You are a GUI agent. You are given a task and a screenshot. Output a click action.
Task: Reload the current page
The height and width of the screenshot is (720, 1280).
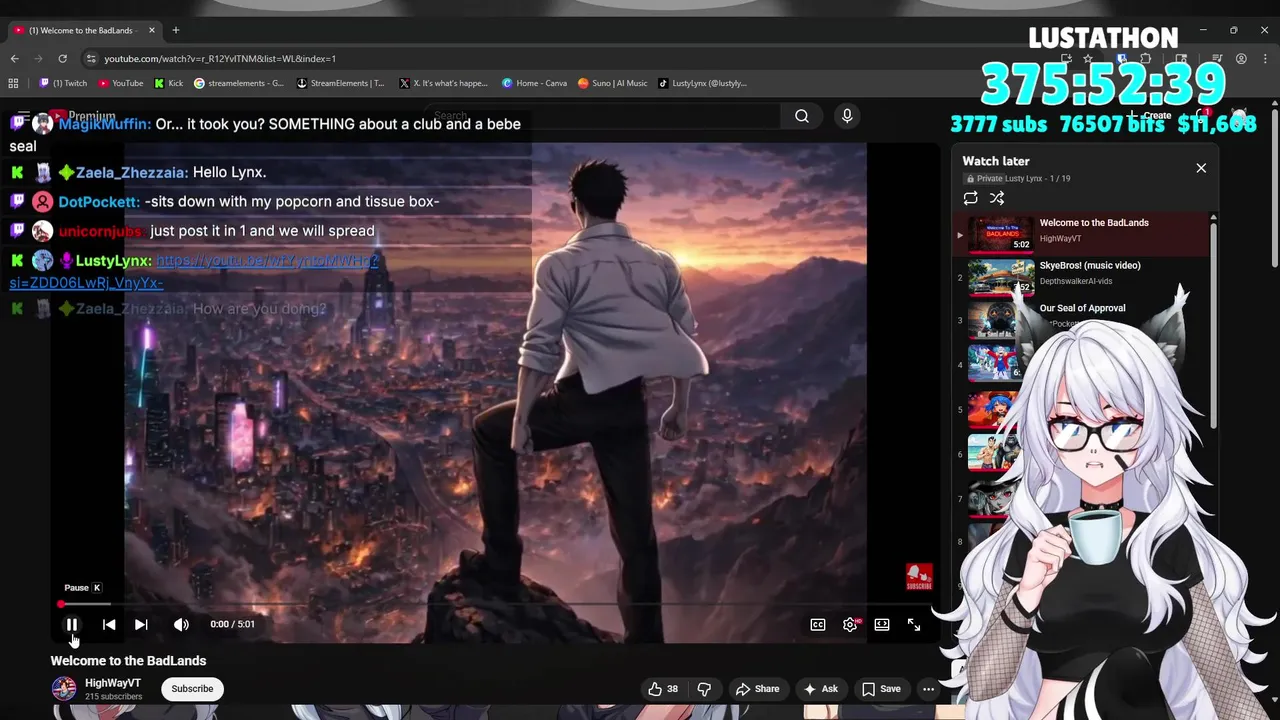click(62, 59)
